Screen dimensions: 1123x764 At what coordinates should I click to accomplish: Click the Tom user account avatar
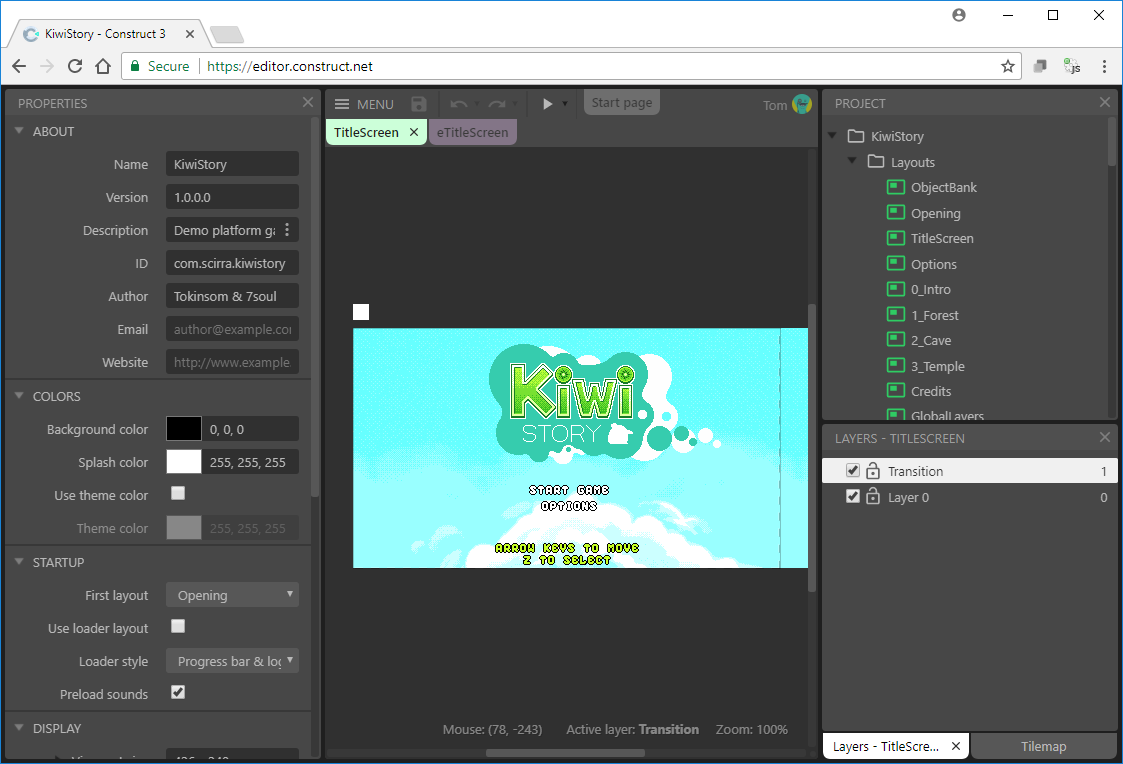click(801, 104)
